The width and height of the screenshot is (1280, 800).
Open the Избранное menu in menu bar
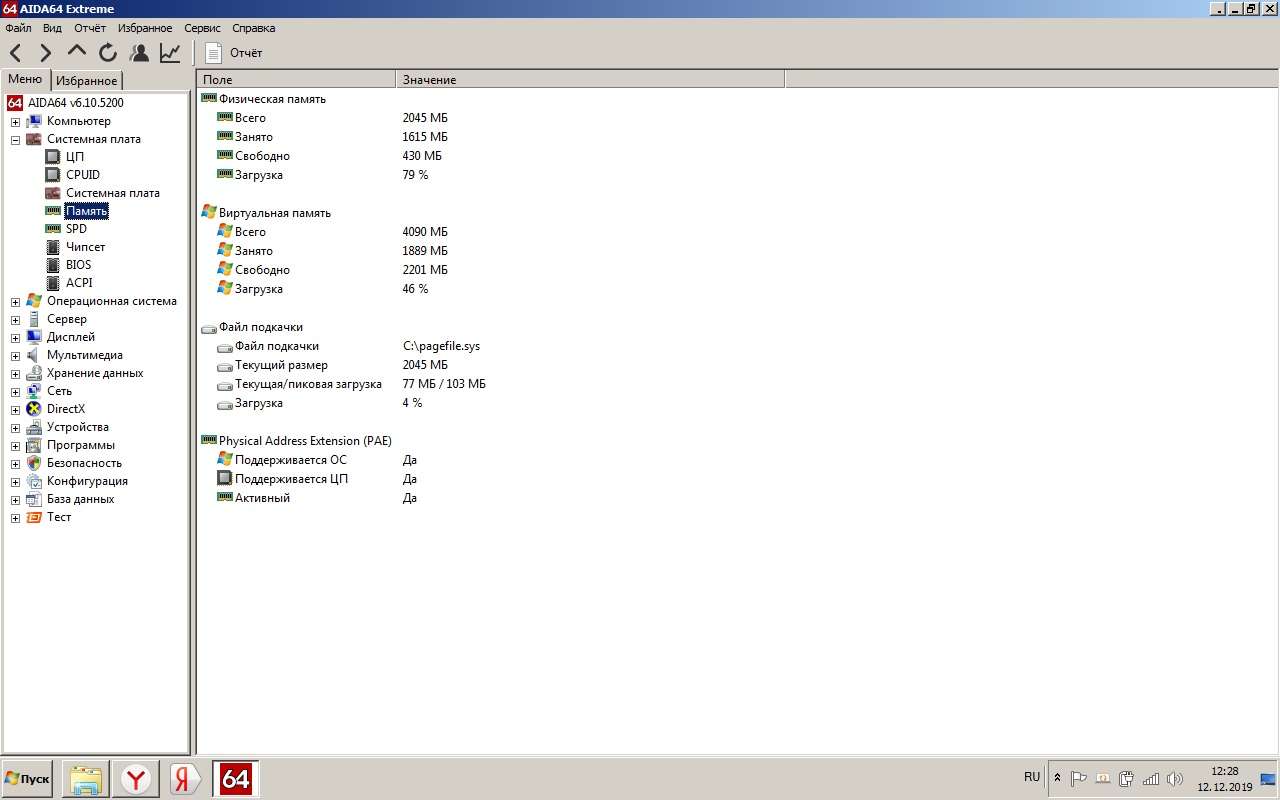click(x=145, y=28)
